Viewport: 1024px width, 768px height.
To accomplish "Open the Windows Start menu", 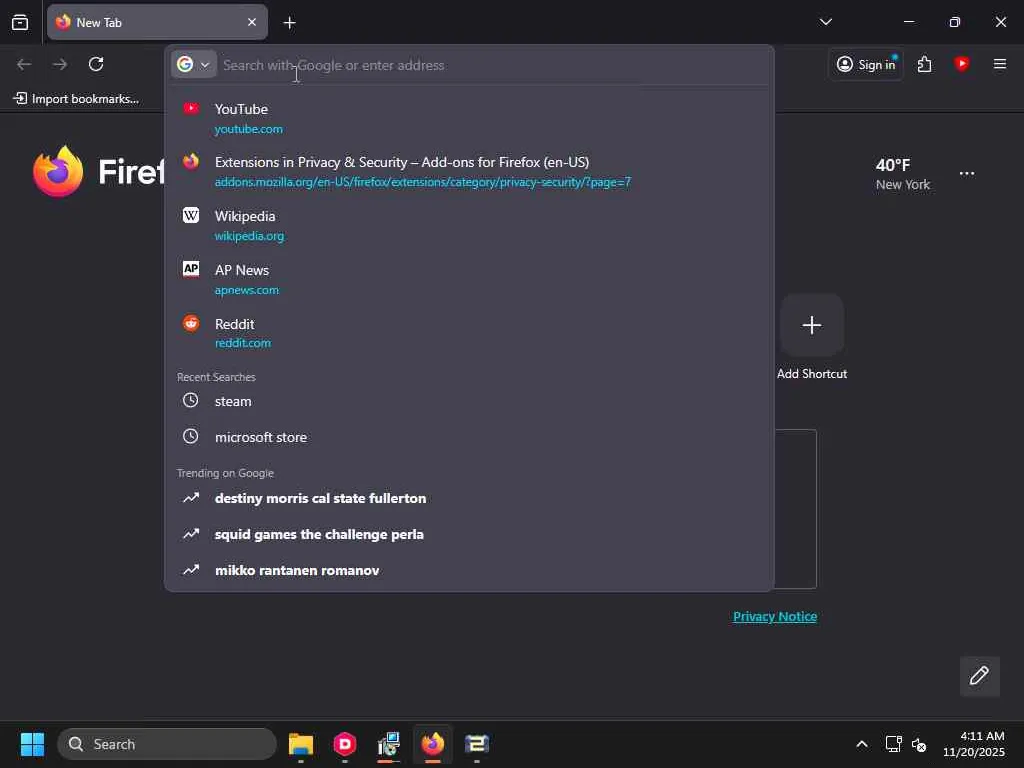I will [32, 744].
